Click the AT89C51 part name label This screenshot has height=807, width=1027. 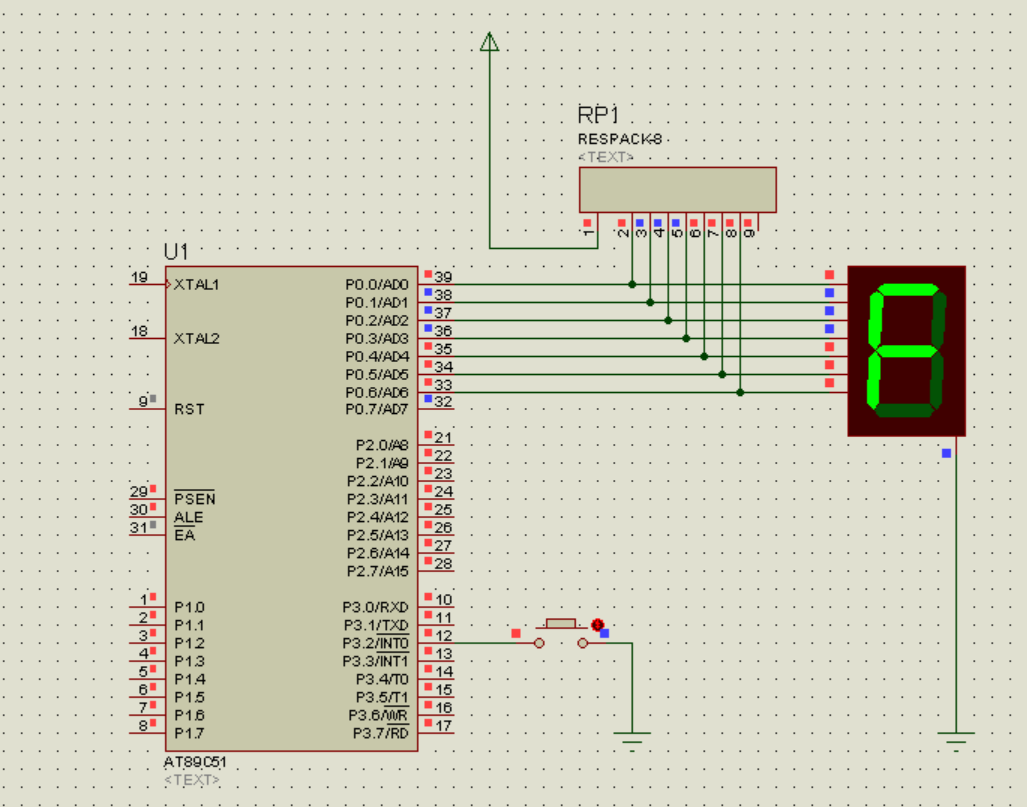pos(195,762)
